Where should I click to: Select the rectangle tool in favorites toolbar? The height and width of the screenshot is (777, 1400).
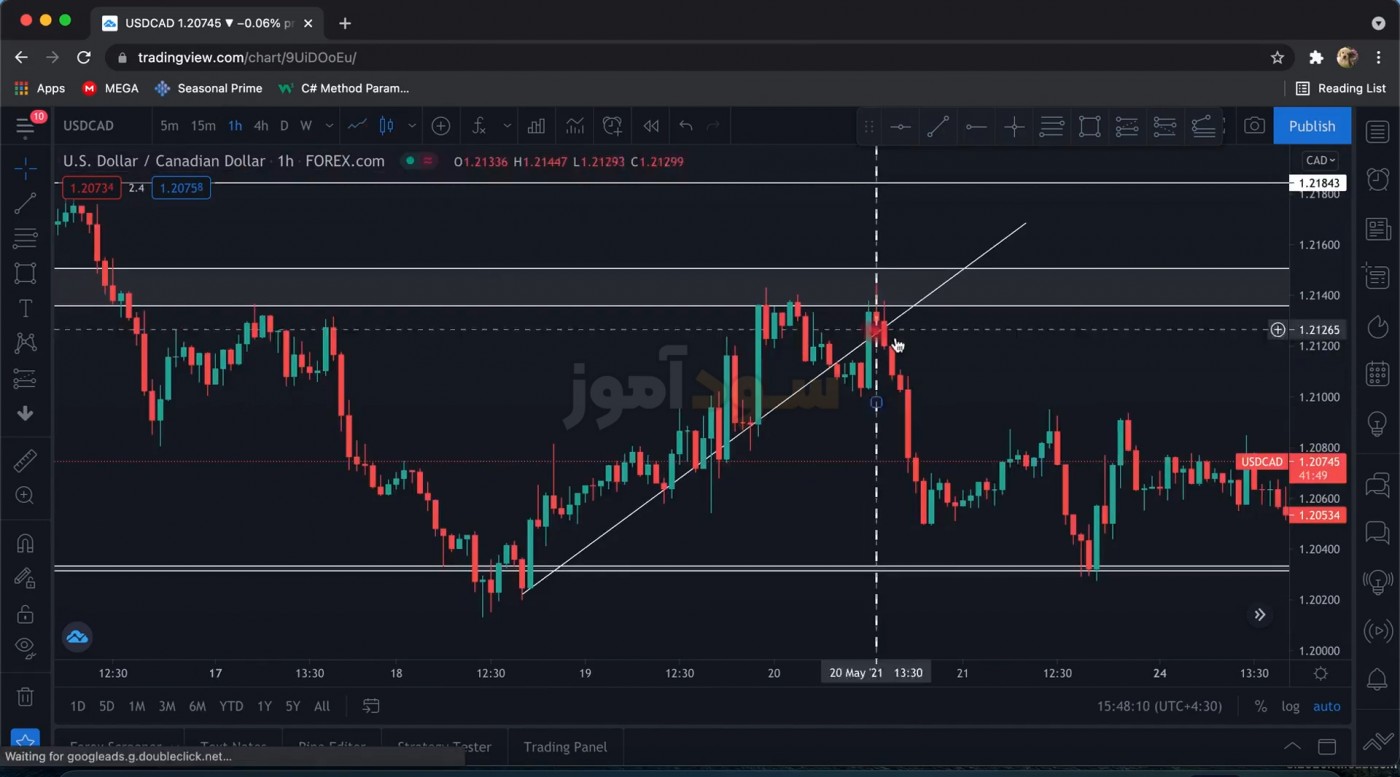click(1090, 126)
